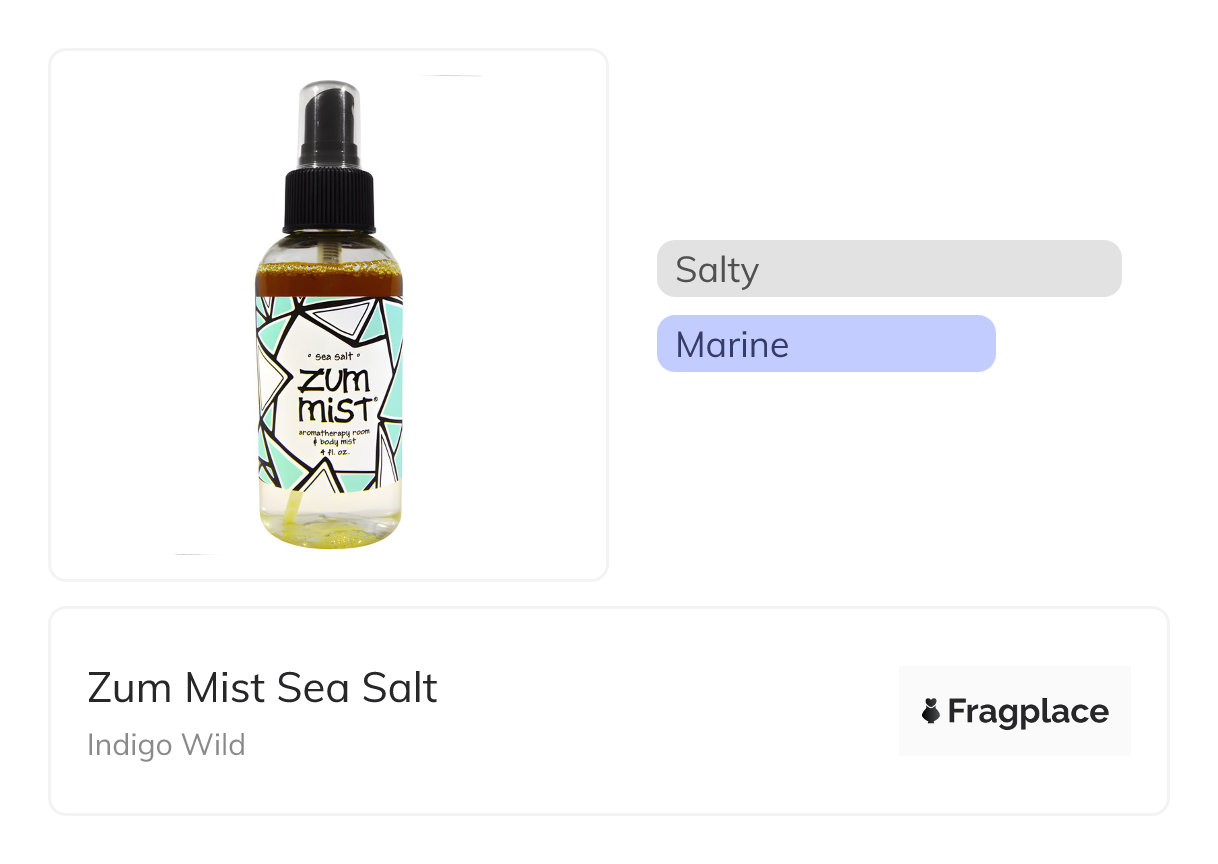Viewport: 1218px width, 864px height.
Task: Click the yellow dip tube at bottle bottom
Action: click(290, 512)
